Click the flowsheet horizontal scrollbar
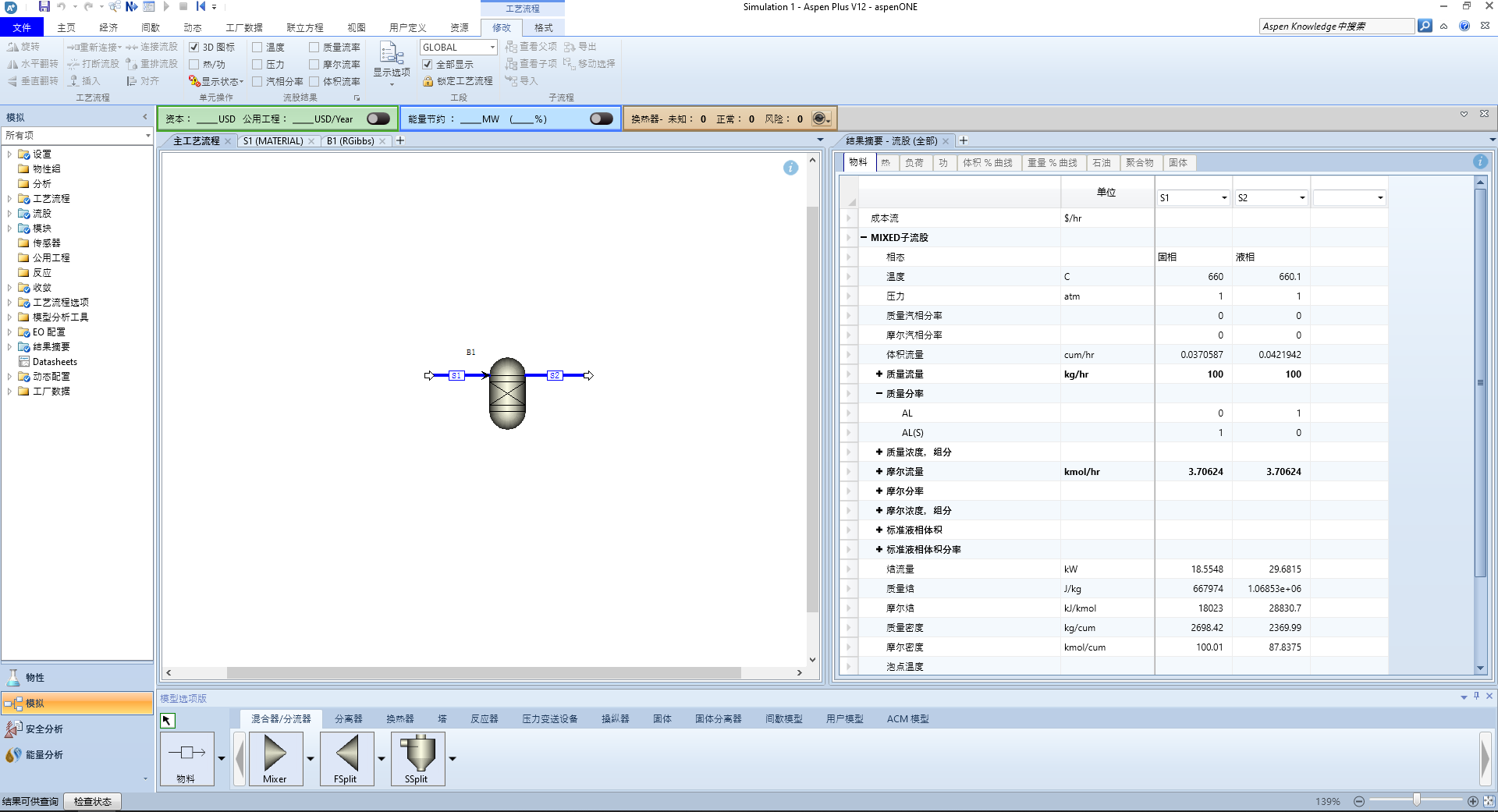Viewport: 1498px width, 812px height. (484, 672)
